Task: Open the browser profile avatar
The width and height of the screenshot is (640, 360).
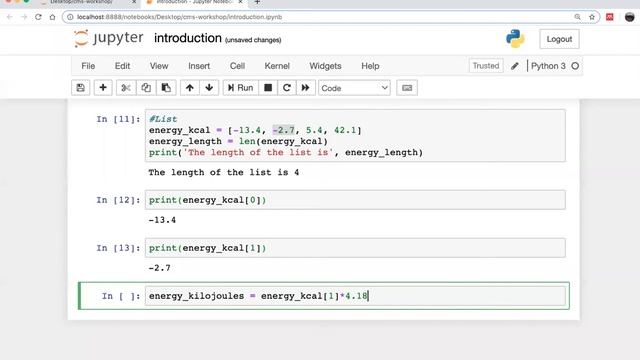Action: (x=630, y=17)
